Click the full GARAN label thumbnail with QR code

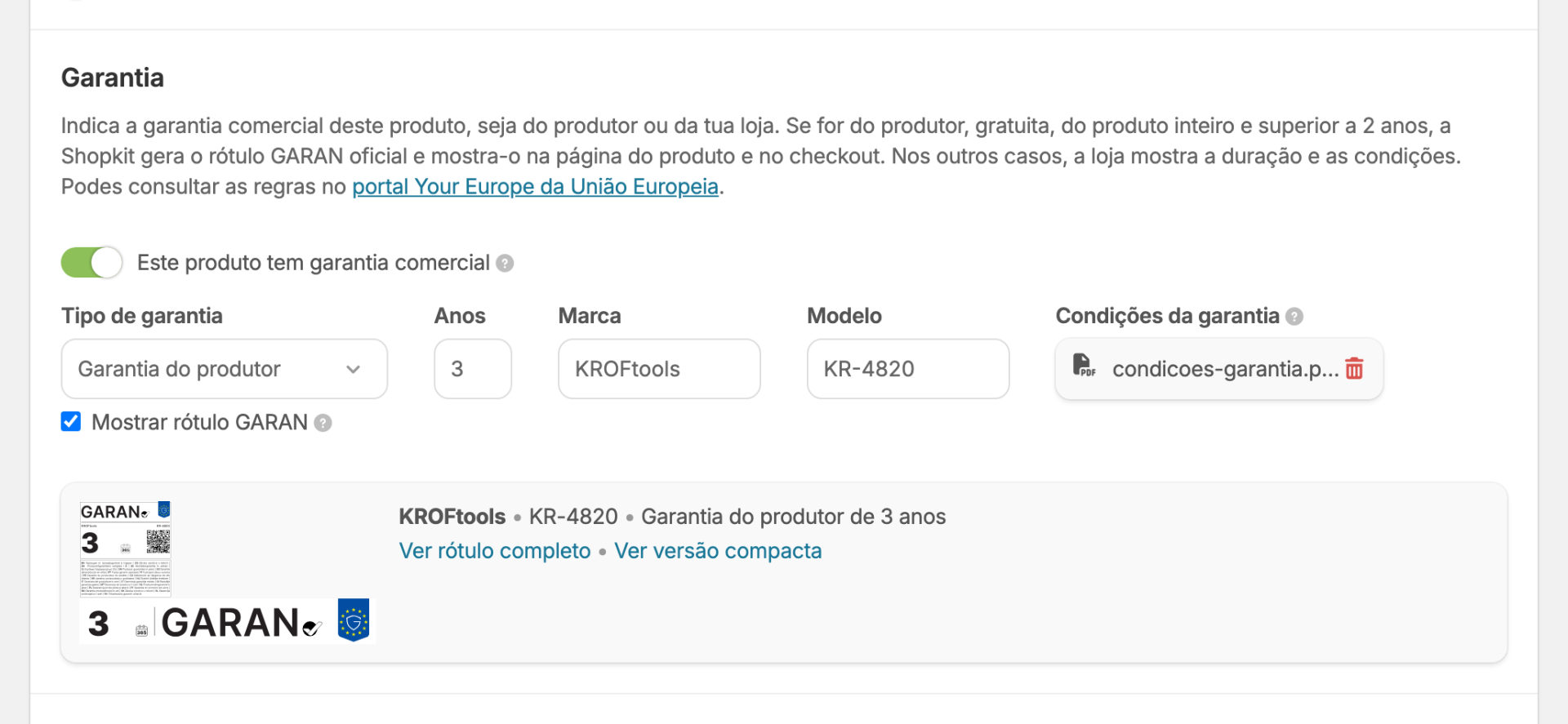pos(126,549)
